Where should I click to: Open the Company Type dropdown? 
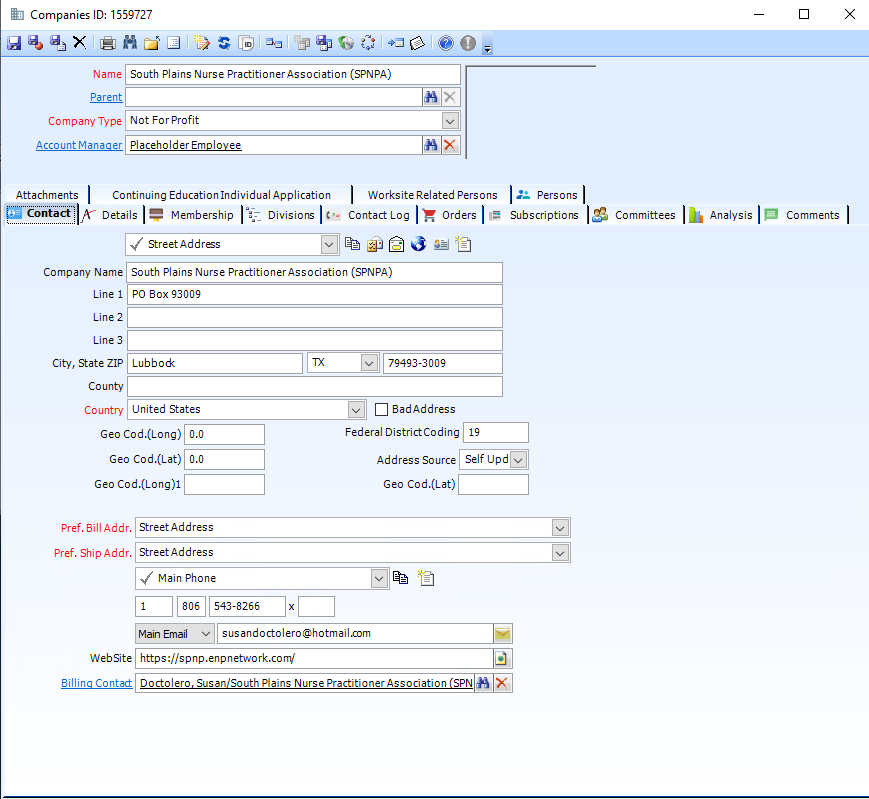click(450, 120)
